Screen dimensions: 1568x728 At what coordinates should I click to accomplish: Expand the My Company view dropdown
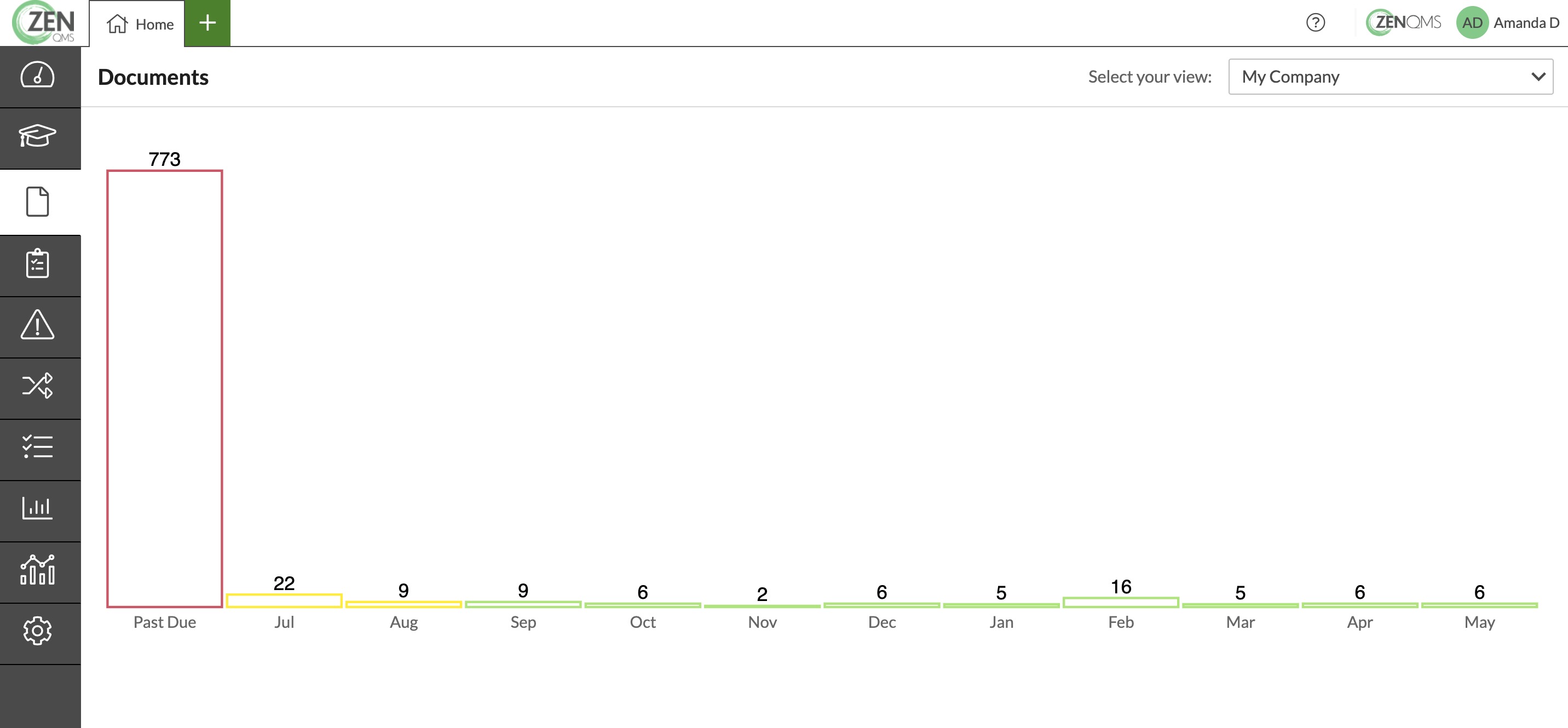1390,77
